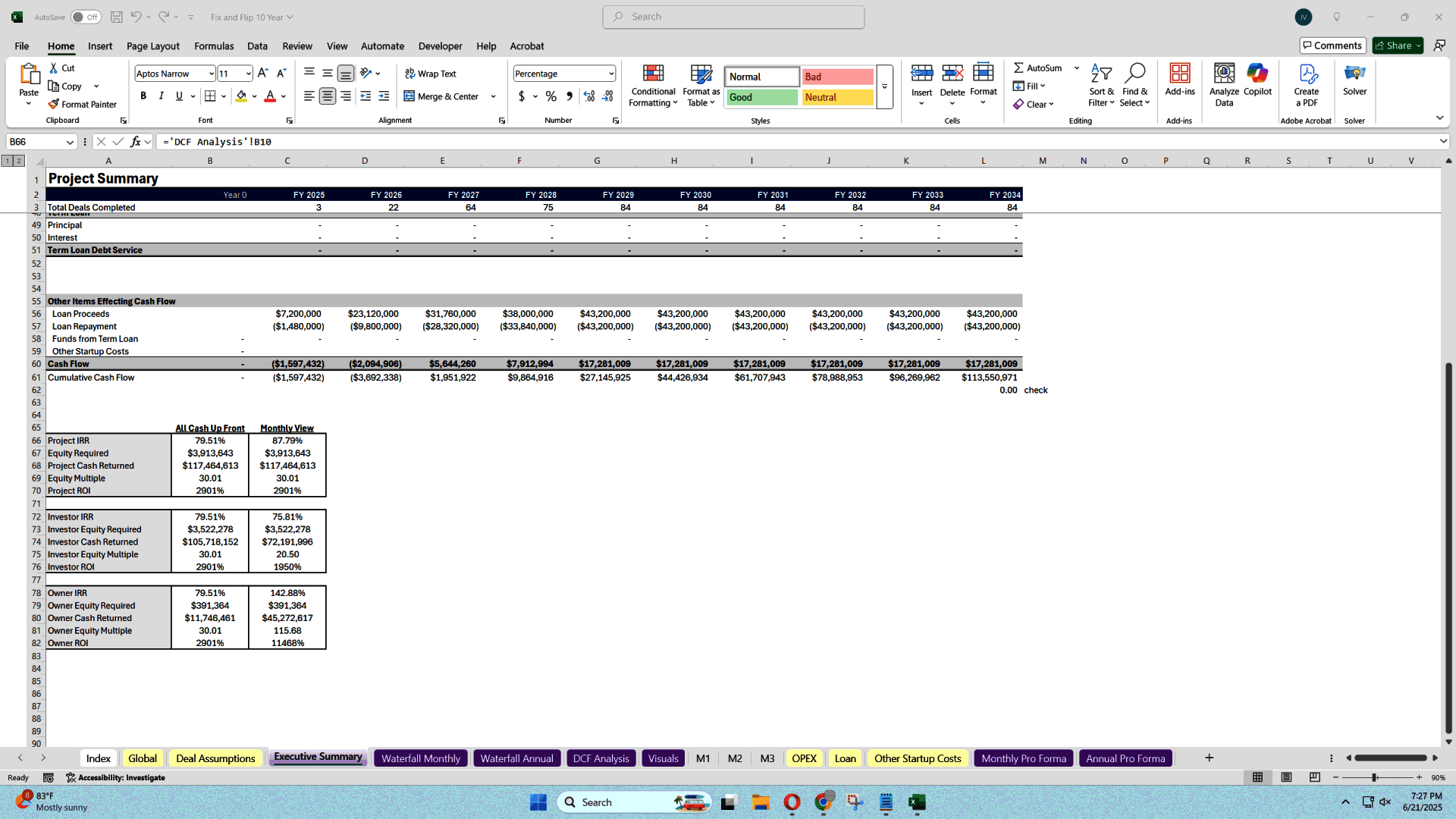Screen dimensions: 1456x819
Task: Click the Insert cells icon
Action: tap(921, 74)
